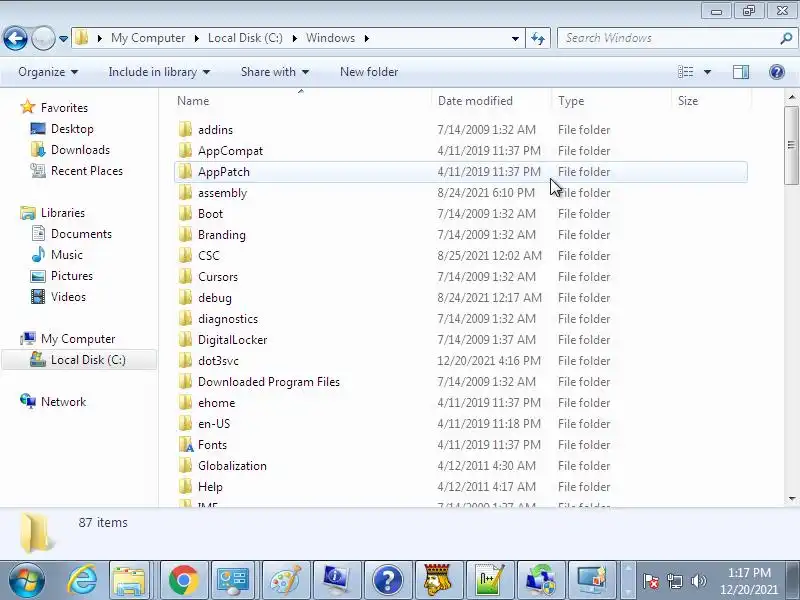800x600 pixels.
Task: Open Desktop in Favorites
Action: (x=72, y=129)
